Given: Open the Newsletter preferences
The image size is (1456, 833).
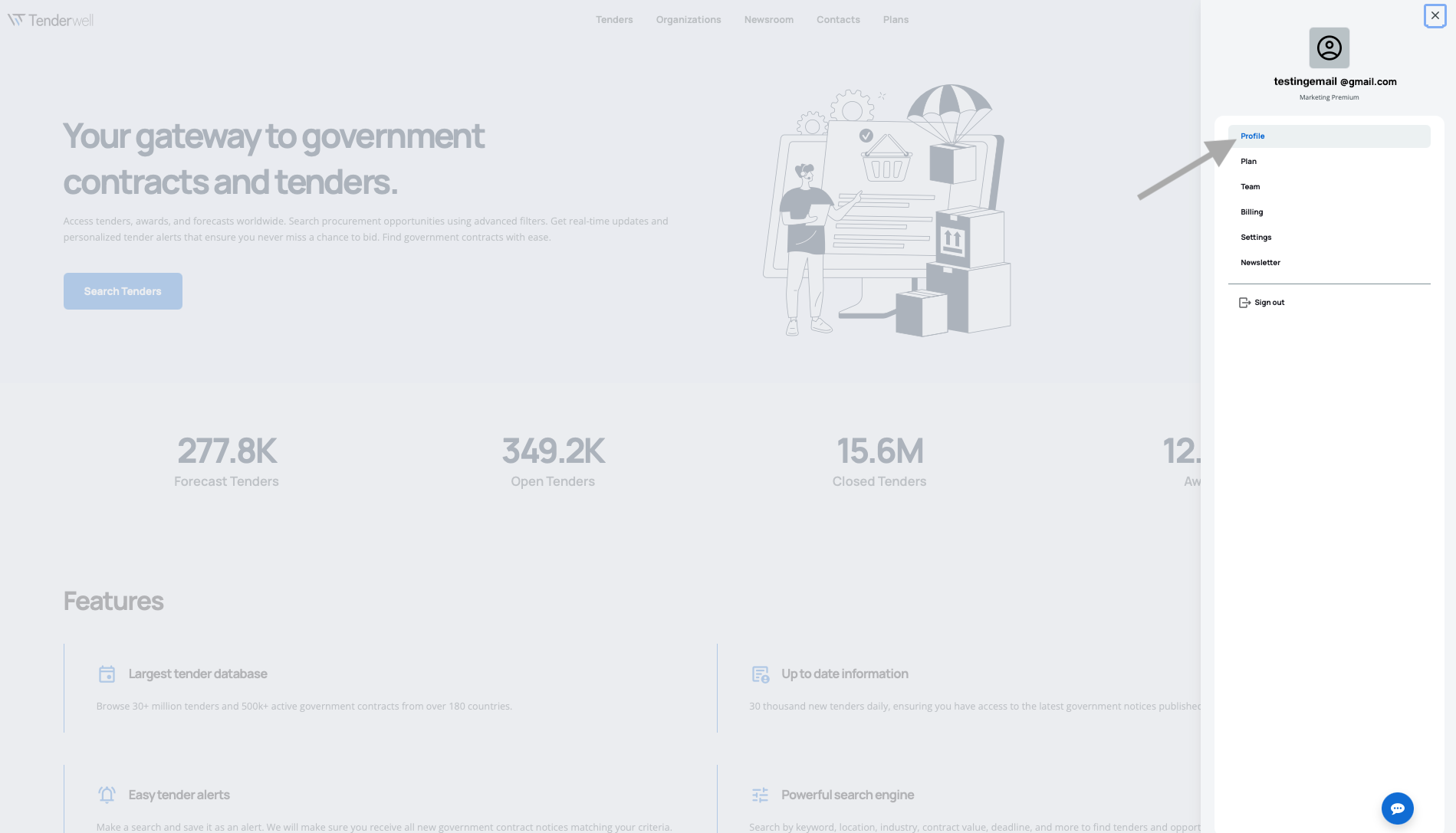Looking at the screenshot, I should pos(1260,263).
